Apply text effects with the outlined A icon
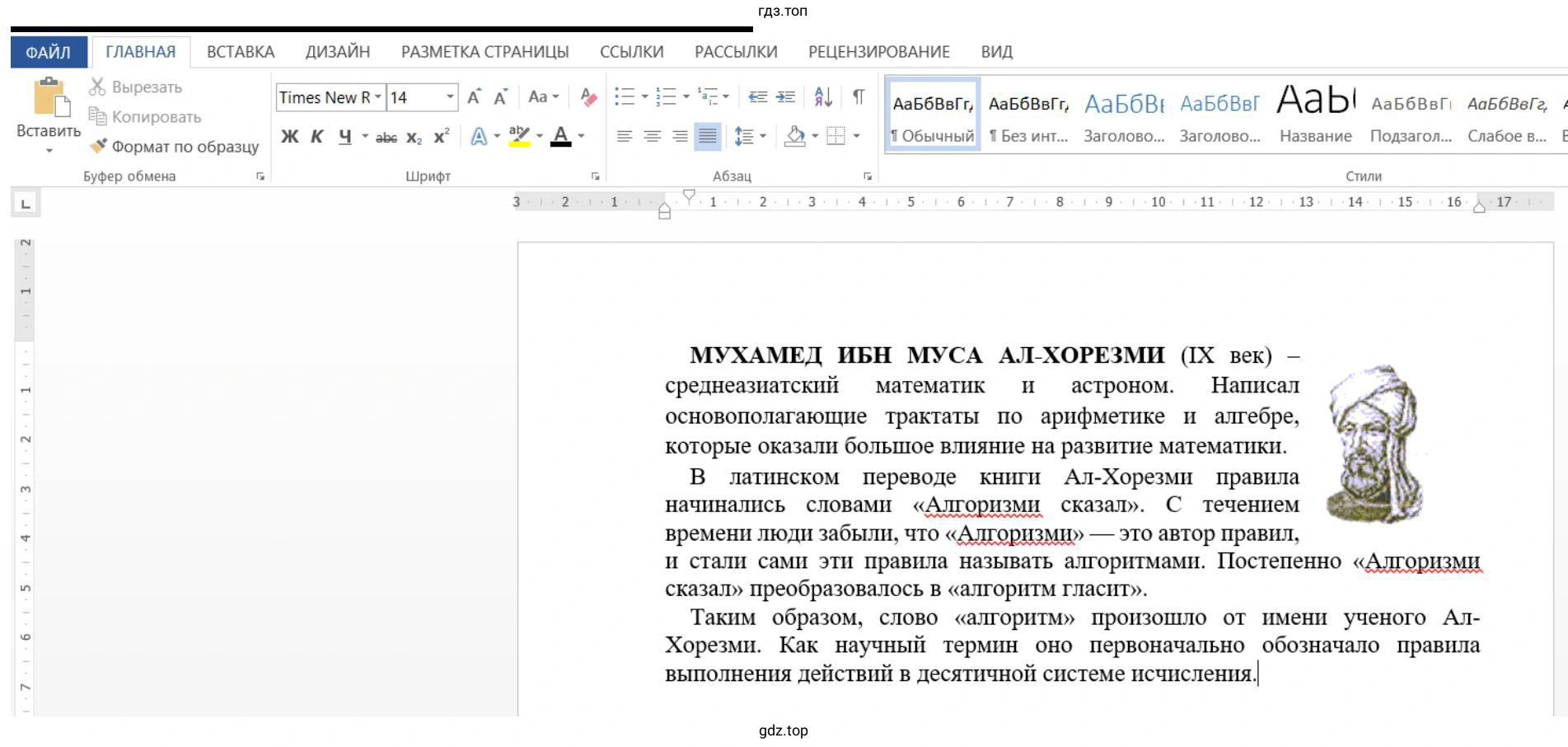The width and height of the screenshot is (1568, 747). coord(479,136)
